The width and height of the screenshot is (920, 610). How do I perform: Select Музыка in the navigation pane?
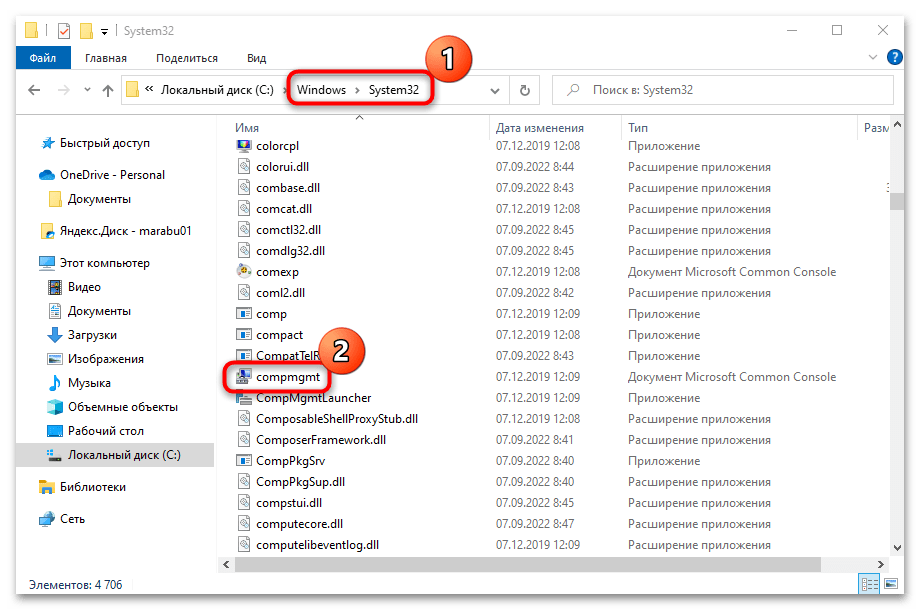pos(89,383)
